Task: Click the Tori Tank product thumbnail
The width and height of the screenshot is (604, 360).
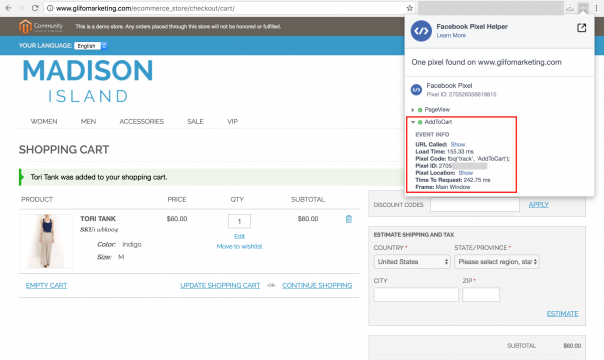Action: coord(46,241)
